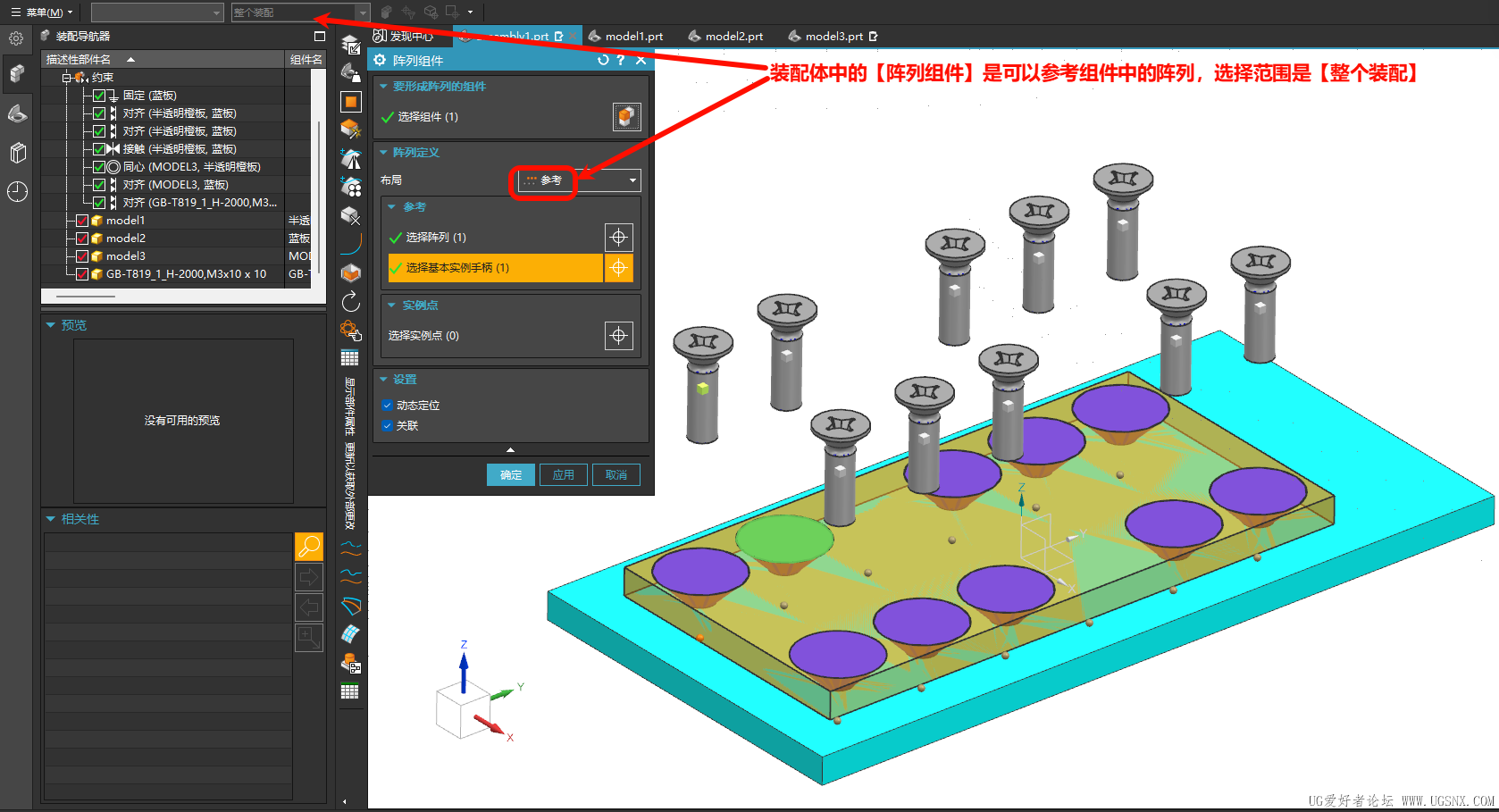The height and width of the screenshot is (812, 1499).
Task: Click the orange cube with wand icon
Action: pos(351,130)
